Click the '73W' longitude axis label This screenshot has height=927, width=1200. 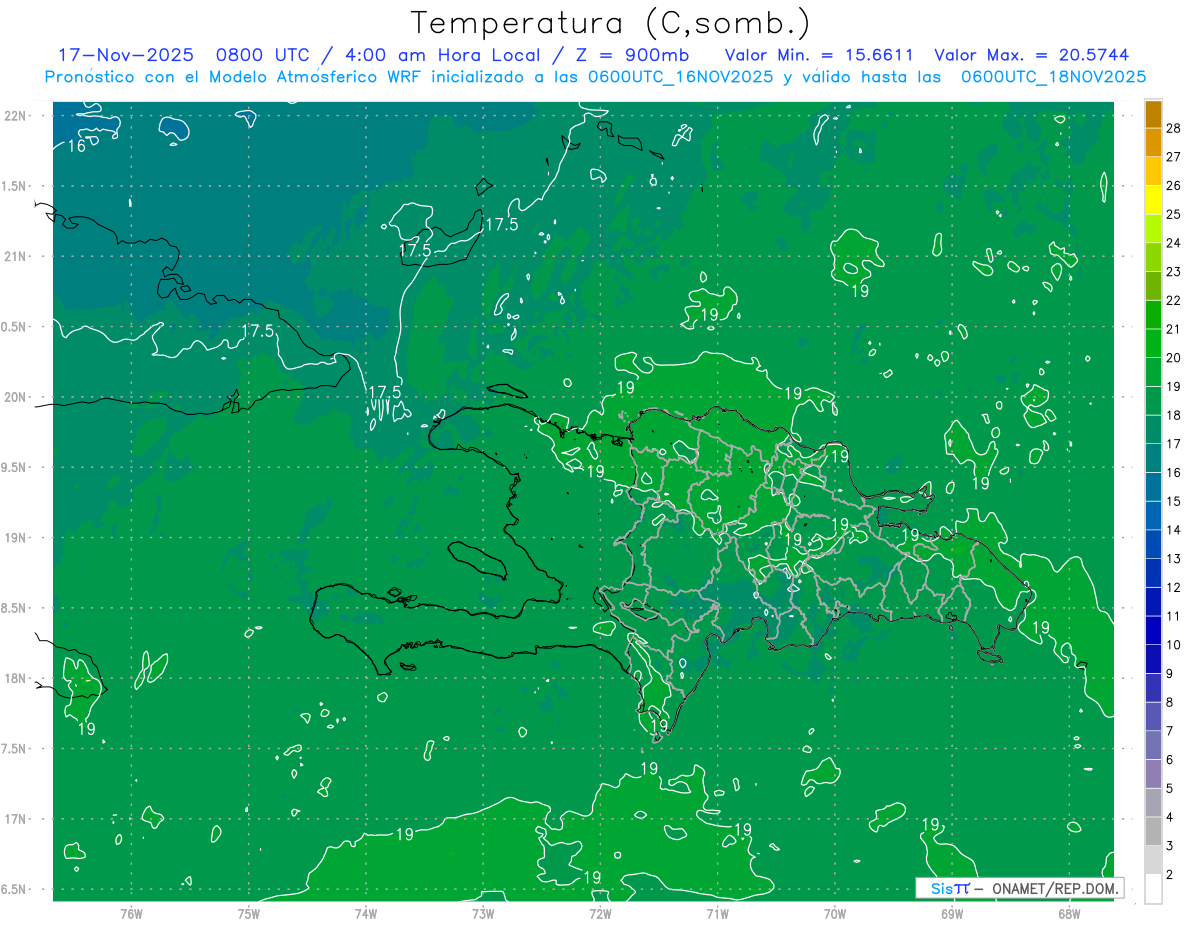[x=483, y=913]
